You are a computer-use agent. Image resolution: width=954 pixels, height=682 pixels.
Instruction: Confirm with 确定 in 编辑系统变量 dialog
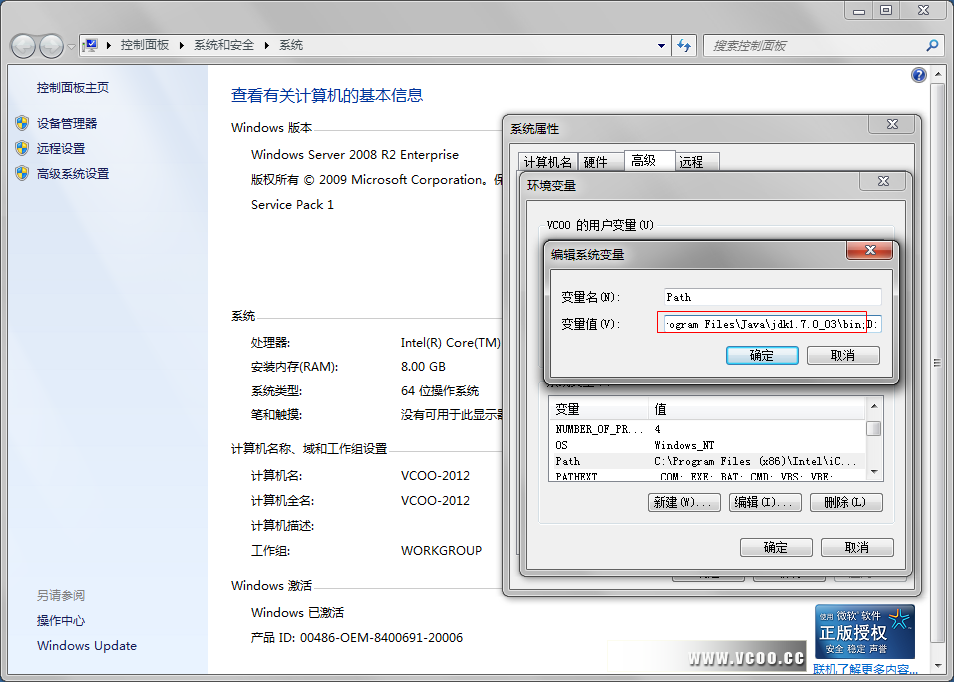click(x=761, y=355)
